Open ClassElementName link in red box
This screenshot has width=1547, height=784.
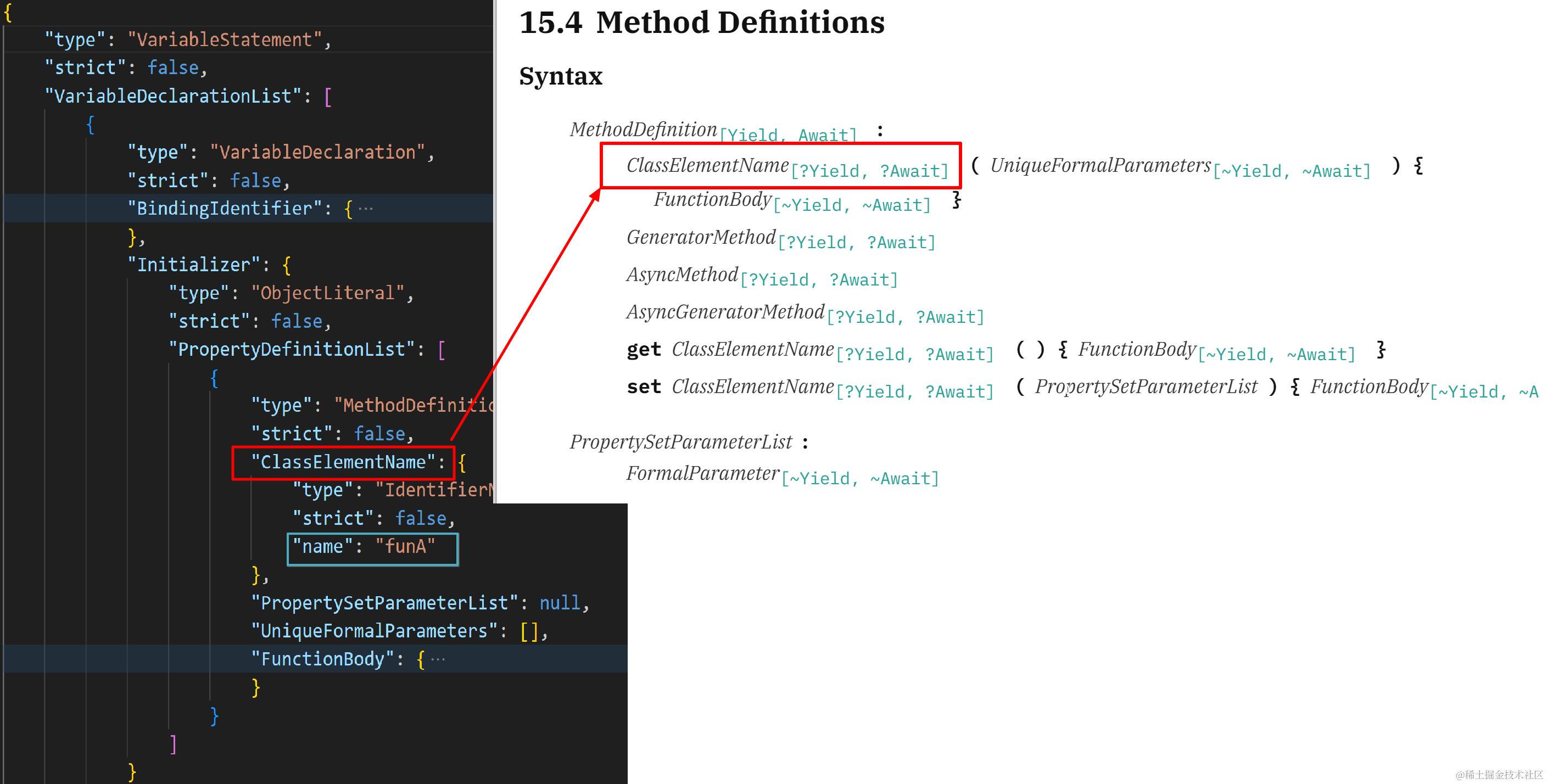click(x=707, y=165)
